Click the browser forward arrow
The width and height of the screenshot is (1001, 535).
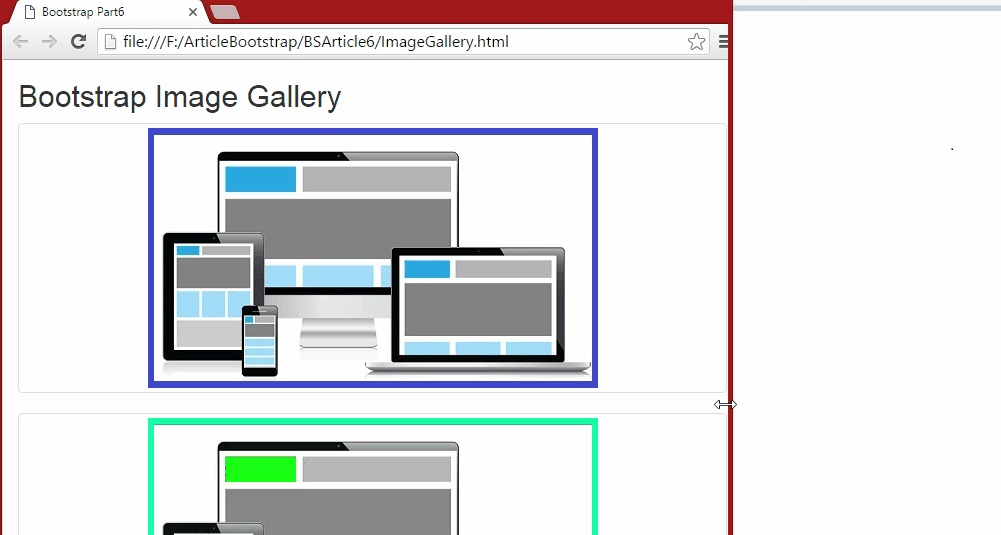coord(49,42)
